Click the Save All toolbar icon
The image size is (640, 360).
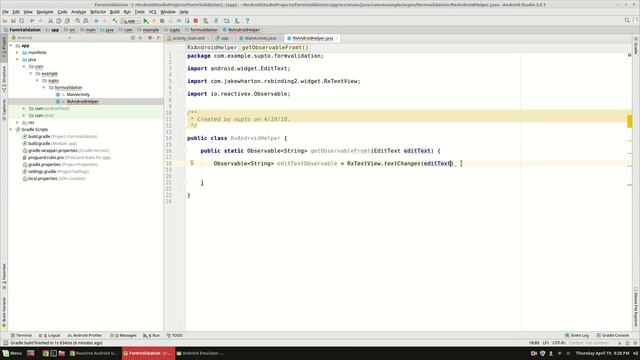(x=13, y=20)
